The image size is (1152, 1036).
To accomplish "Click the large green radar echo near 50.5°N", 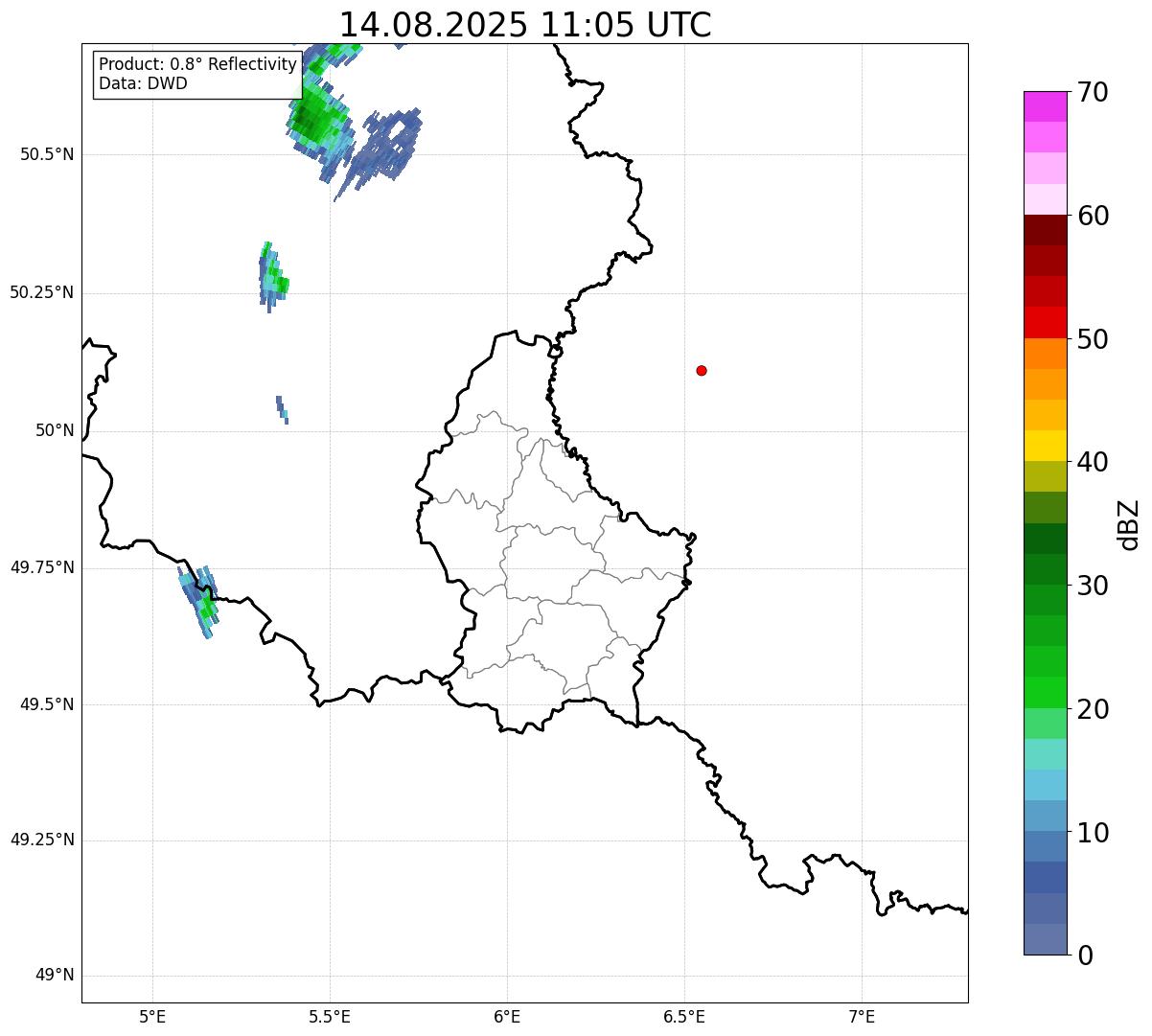I will [x=321, y=120].
